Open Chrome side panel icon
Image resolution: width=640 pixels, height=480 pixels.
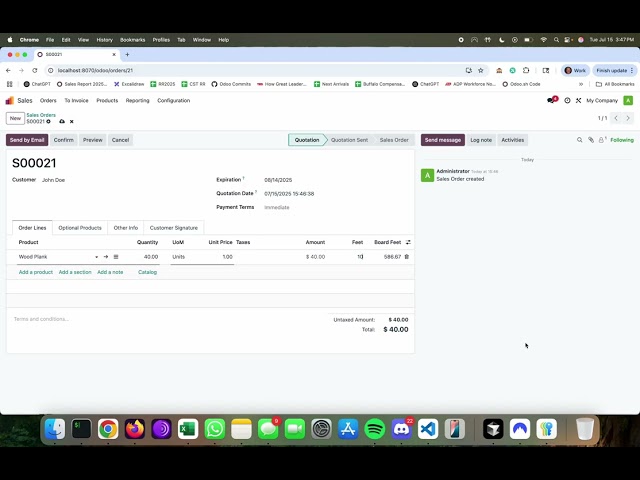coord(546,71)
